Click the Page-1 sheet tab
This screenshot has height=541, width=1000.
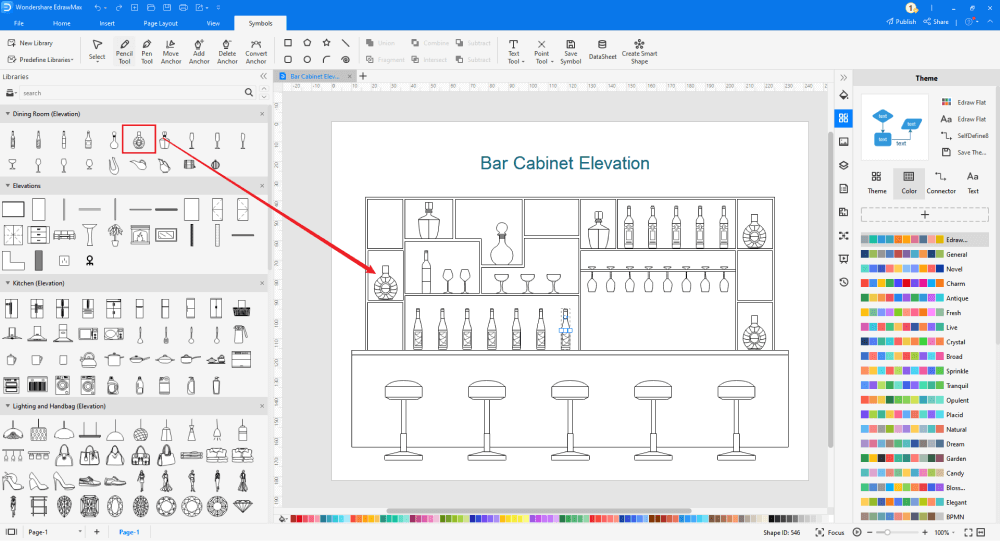coord(129,532)
